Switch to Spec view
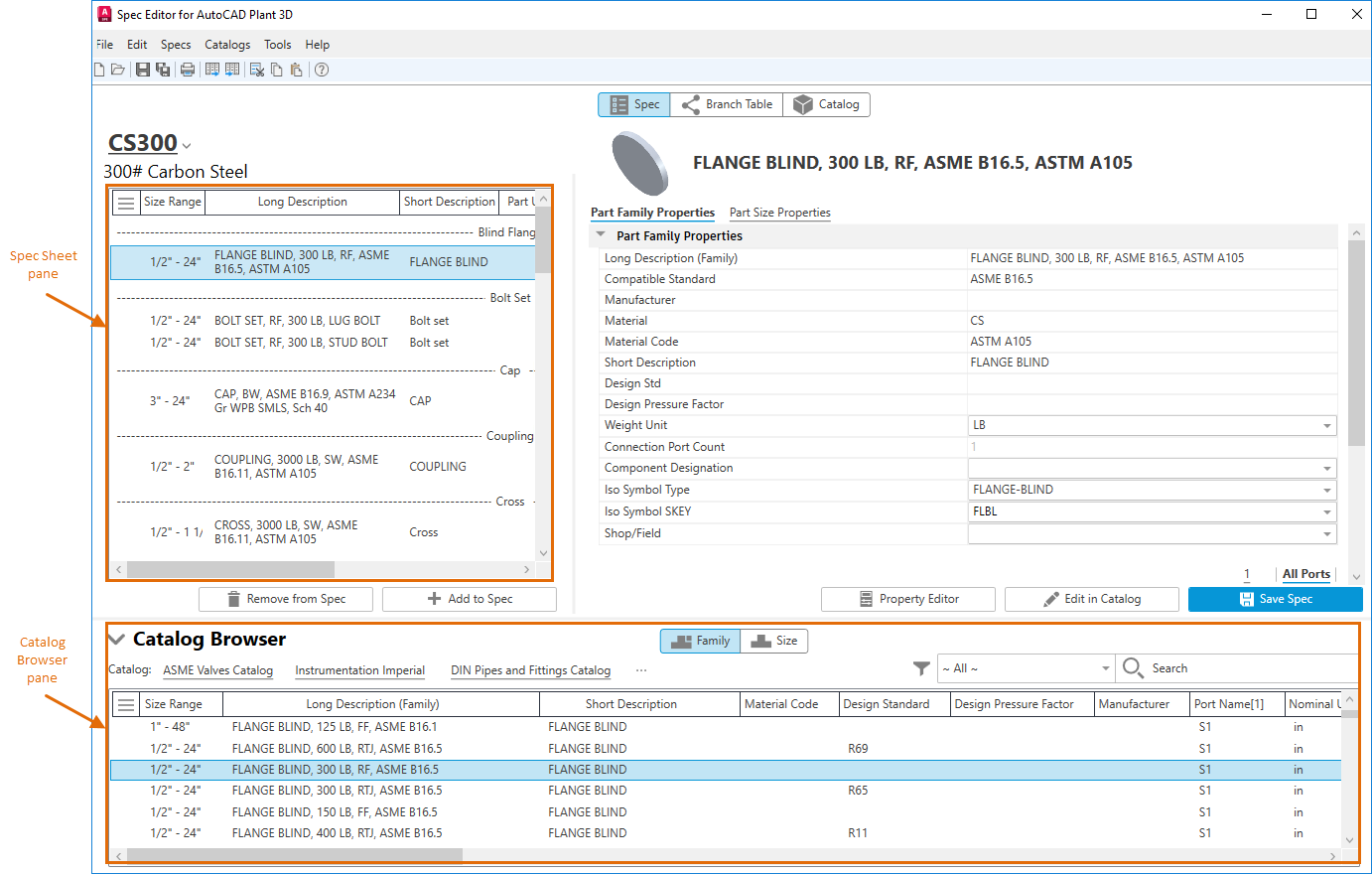 coord(634,104)
